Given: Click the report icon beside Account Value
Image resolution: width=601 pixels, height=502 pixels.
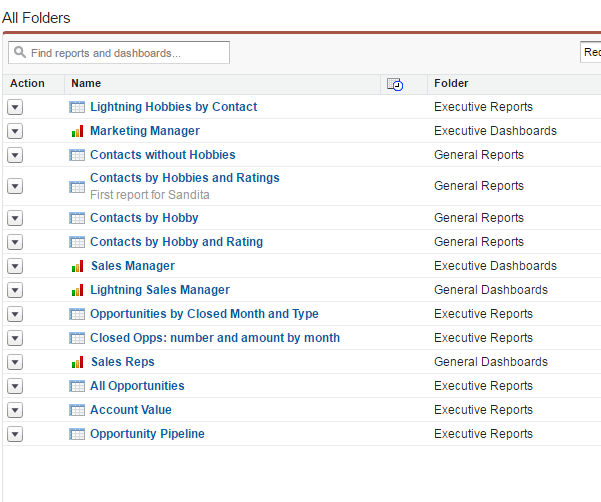Looking at the screenshot, I should (77, 410).
